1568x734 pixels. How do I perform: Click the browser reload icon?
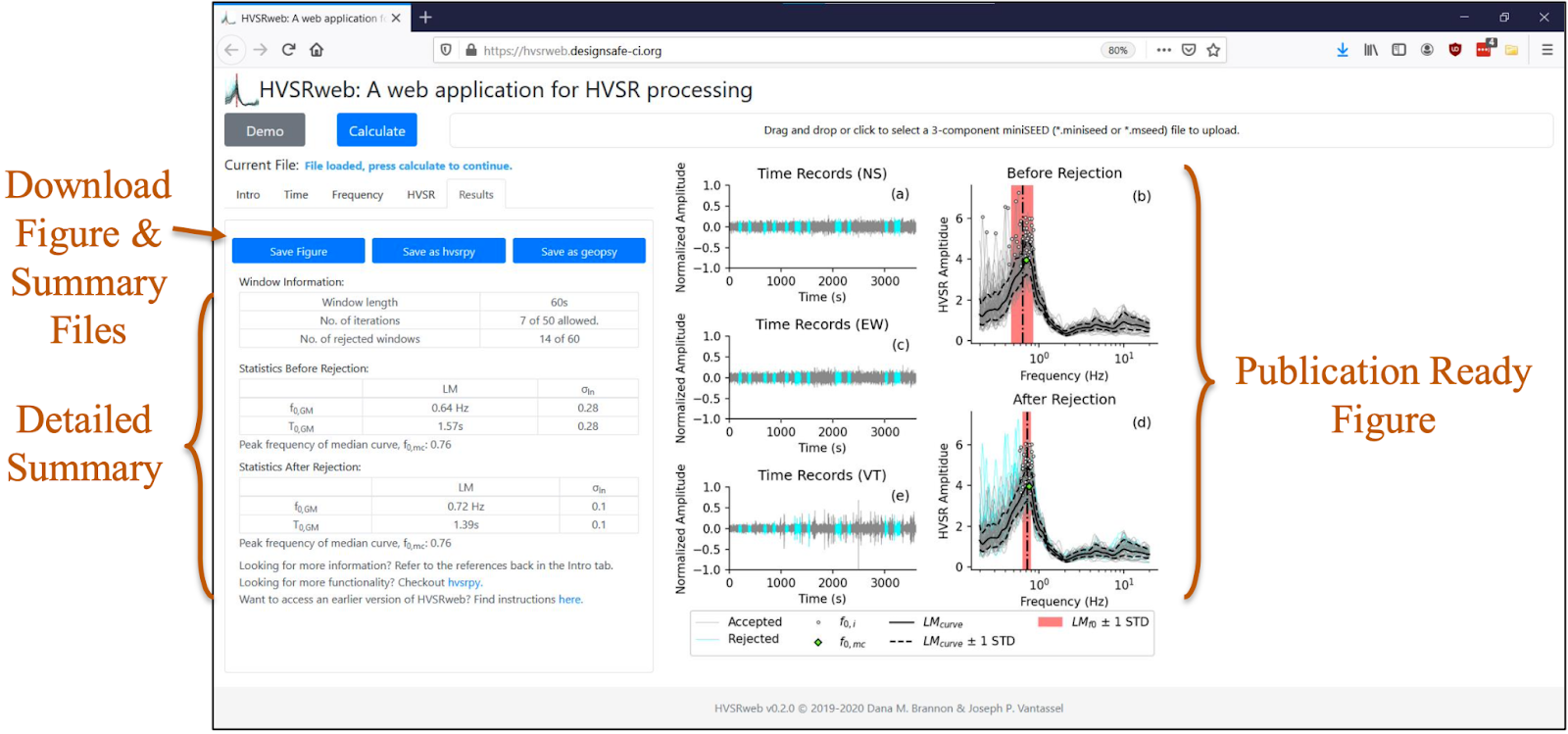[288, 50]
